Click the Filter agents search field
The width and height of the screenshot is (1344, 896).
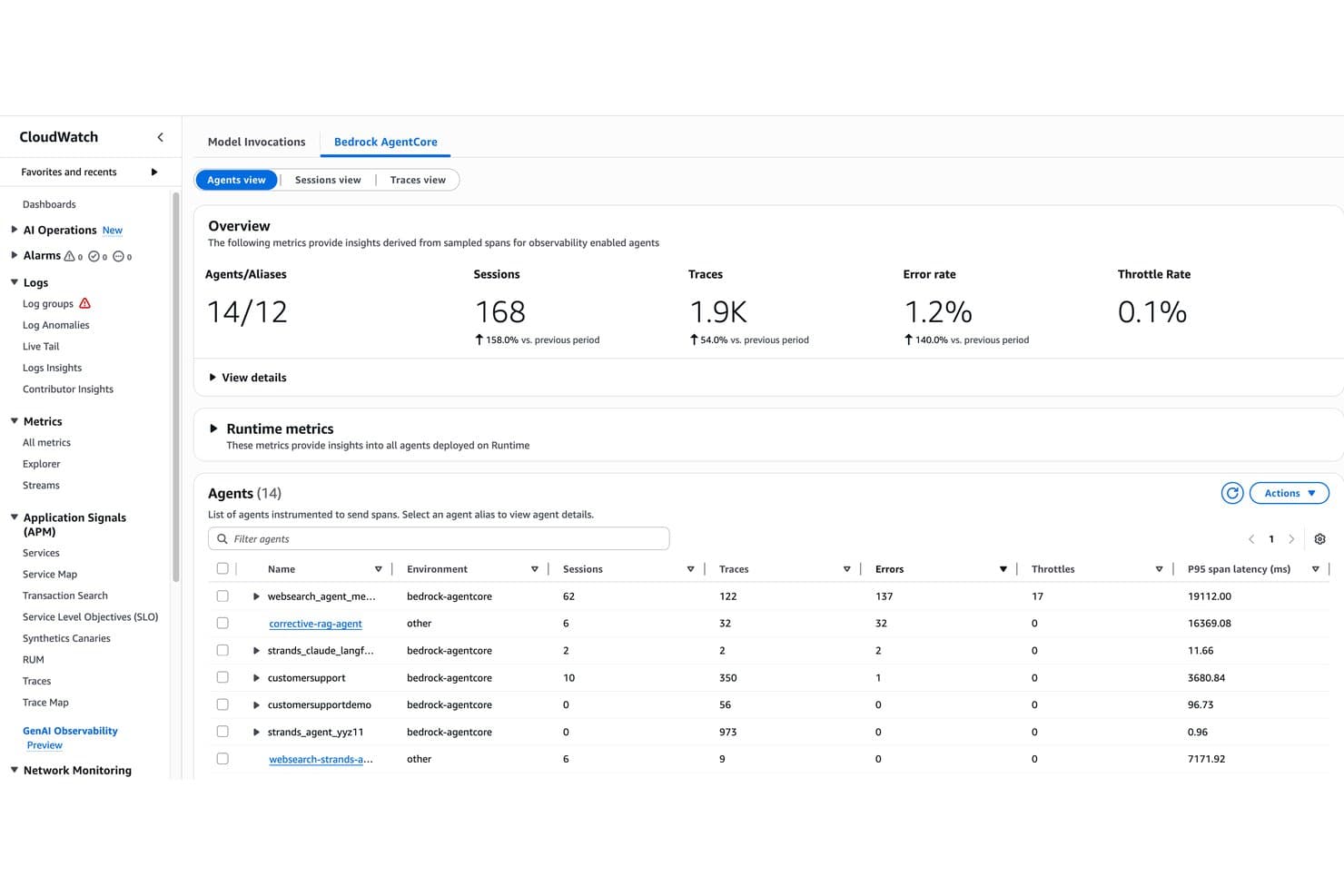coord(439,539)
